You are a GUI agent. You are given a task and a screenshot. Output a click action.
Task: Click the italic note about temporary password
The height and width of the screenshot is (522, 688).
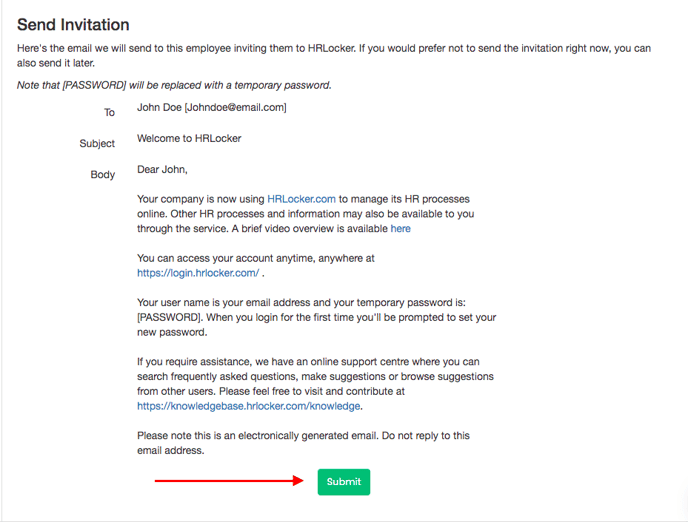173,85
